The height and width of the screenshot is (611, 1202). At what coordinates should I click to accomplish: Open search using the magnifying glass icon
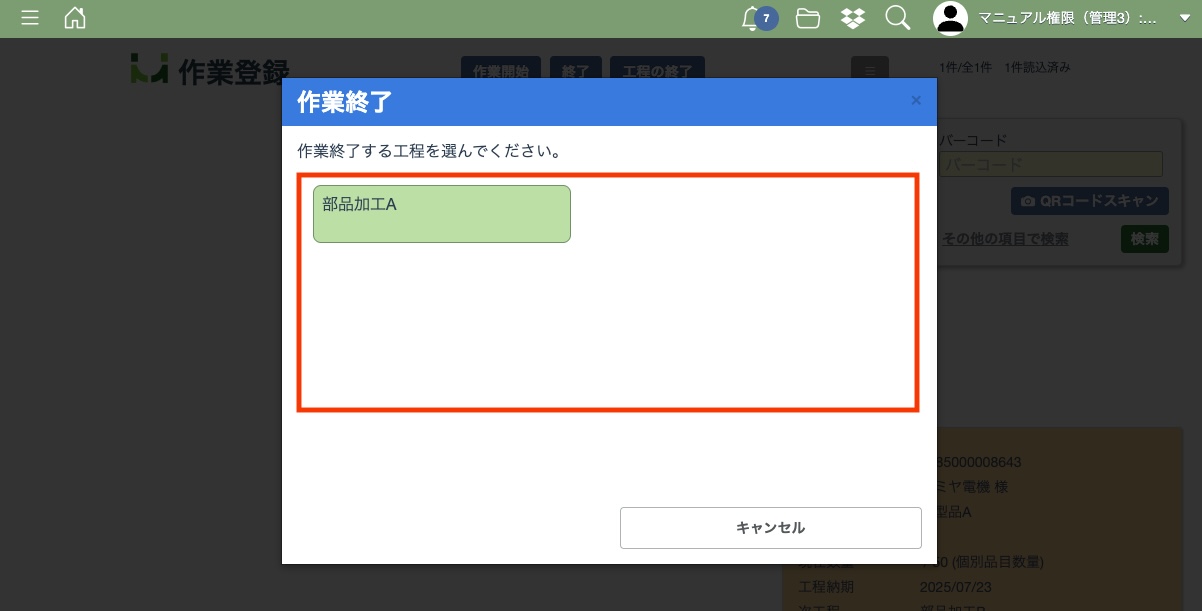point(898,18)
